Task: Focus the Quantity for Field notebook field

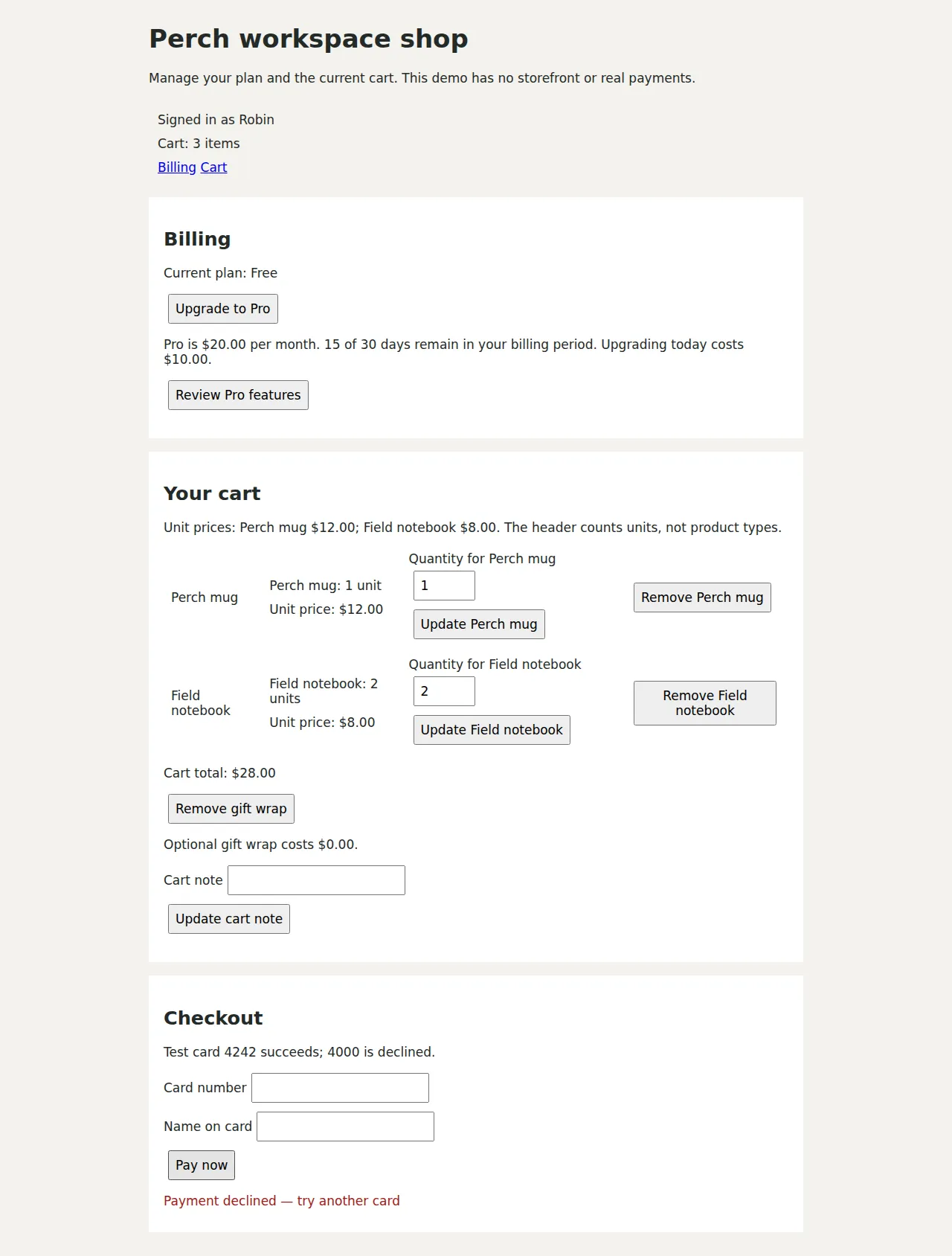Action: [x=444, y=691]
